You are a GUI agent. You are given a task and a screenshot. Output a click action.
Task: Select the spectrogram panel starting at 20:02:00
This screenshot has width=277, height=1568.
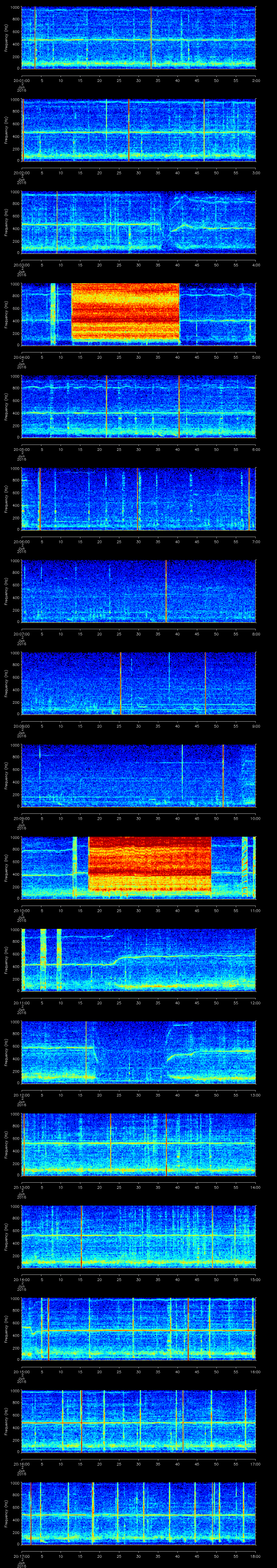pos(139,130)
